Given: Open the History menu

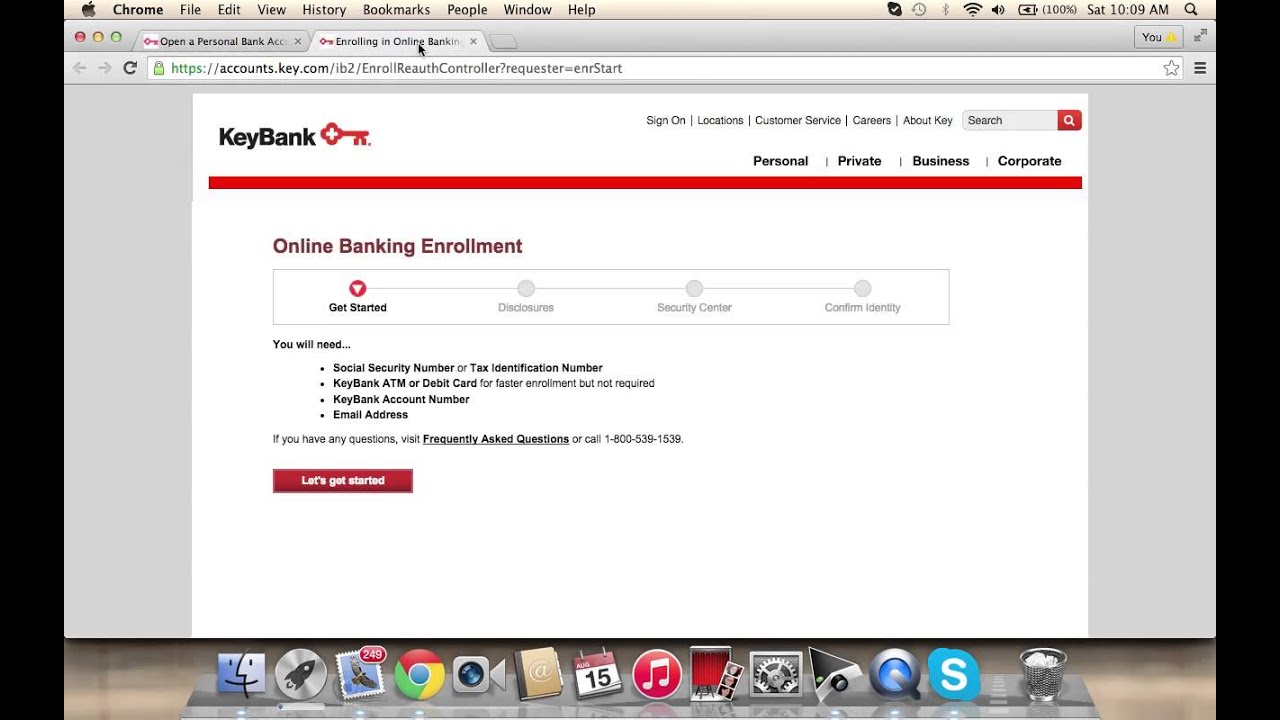Looking at the screenshot, I should click(324, 9).
